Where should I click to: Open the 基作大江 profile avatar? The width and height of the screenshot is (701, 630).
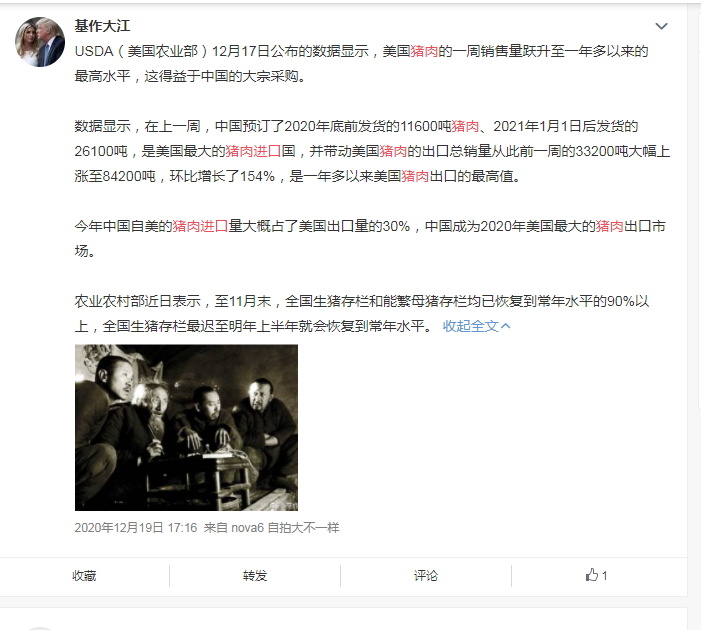(40, 42)
